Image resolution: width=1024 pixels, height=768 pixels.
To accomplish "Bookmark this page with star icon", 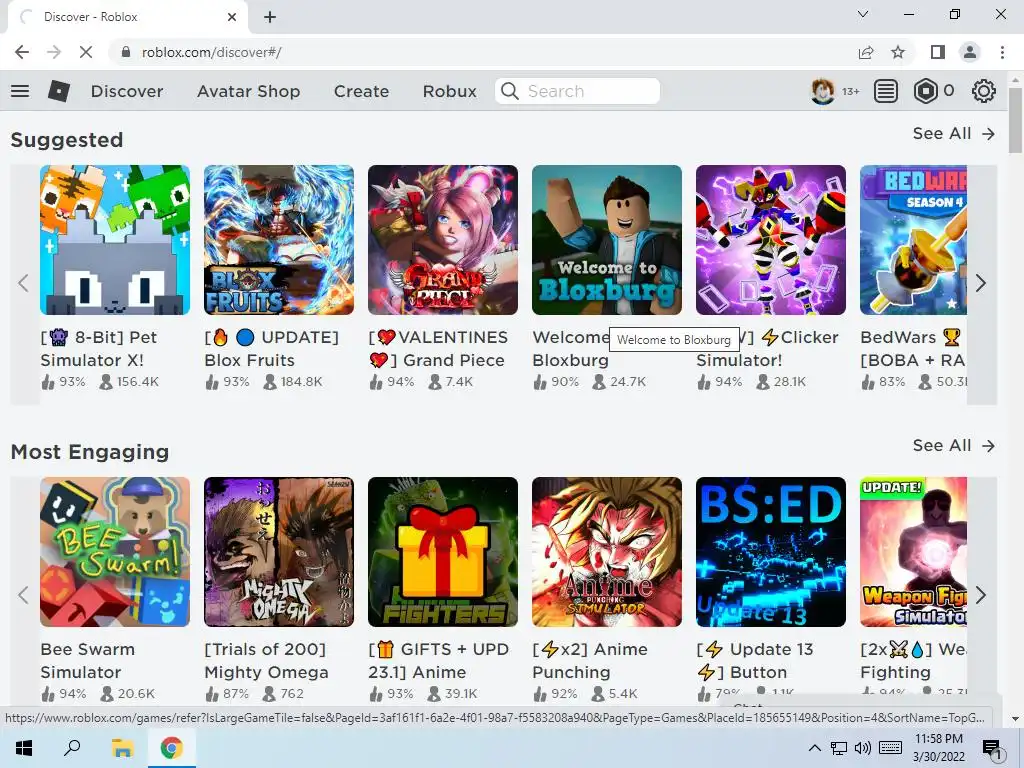I will [898, 52].
